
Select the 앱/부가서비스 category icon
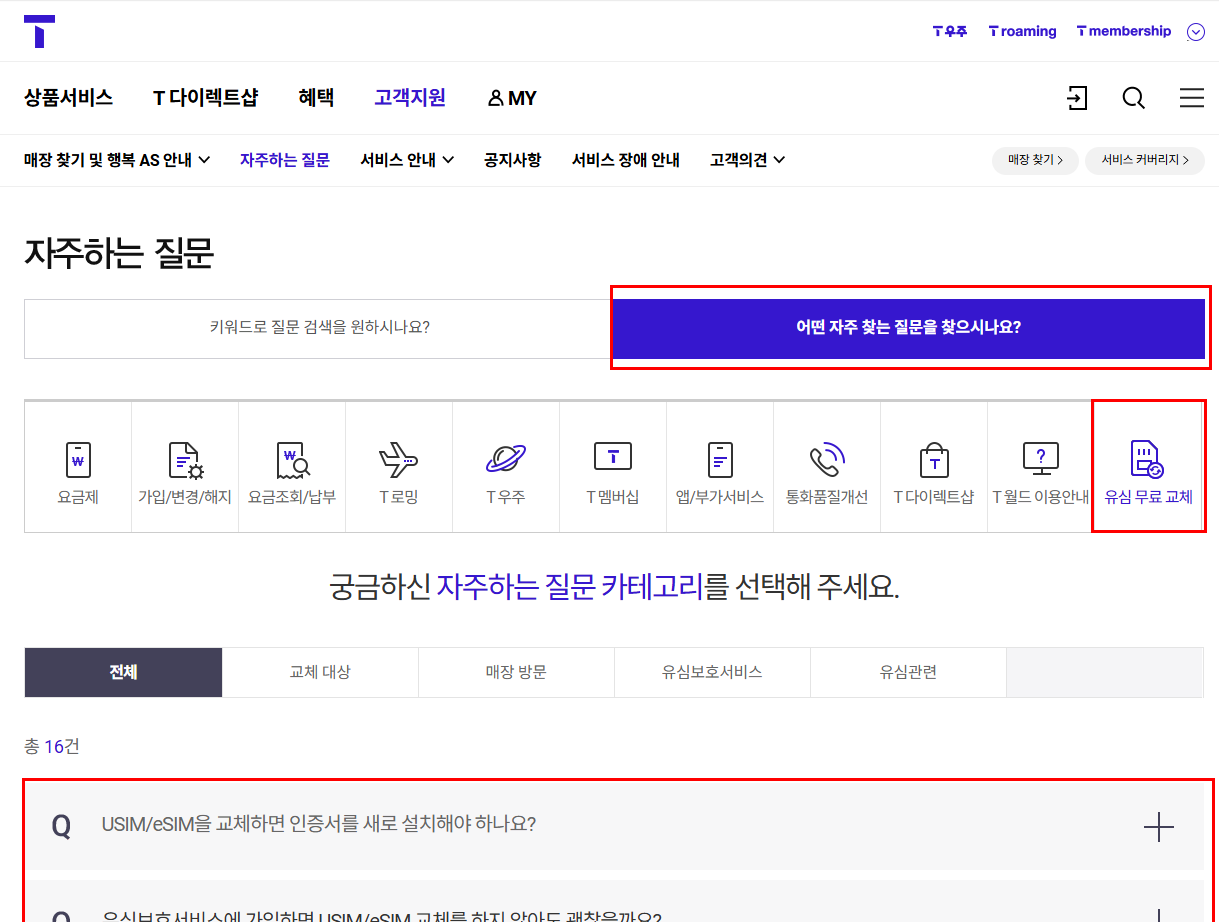(x=720, y=459)
